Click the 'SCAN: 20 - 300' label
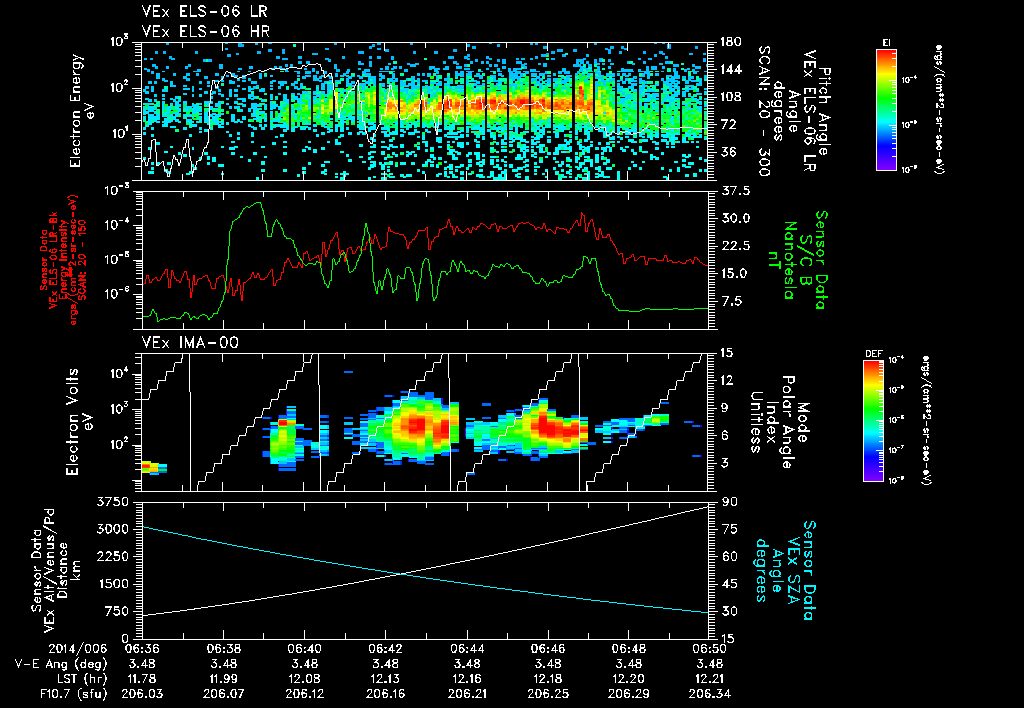The image size is (1024, 708). pos(764,111)
